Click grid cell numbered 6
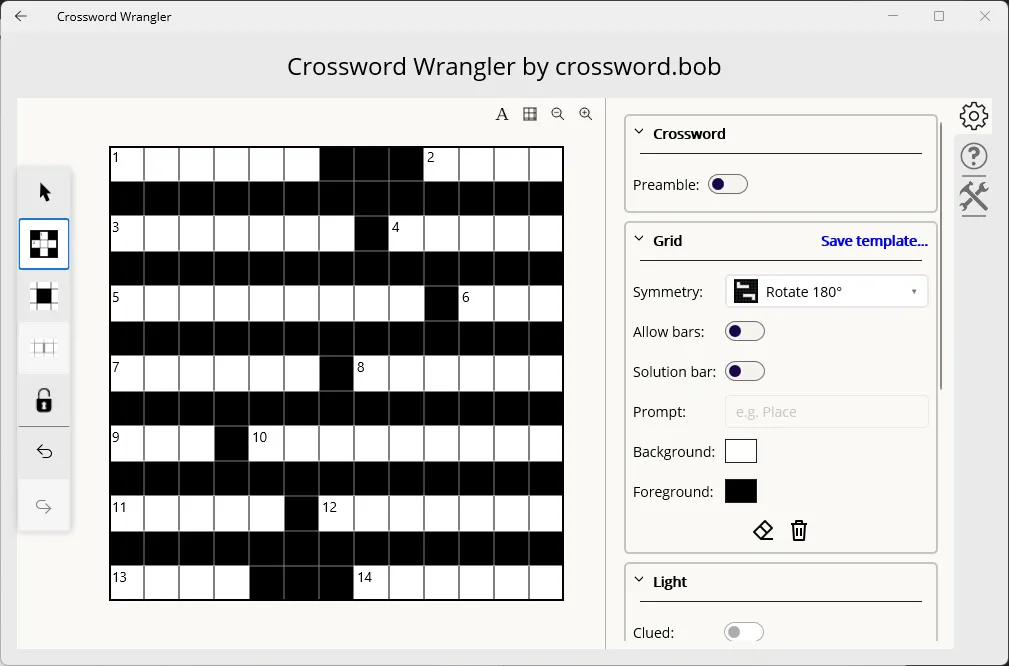Image resolution: width=1009 pixels, height=666 pixels. pyautogui.click(x=476, y=304)
